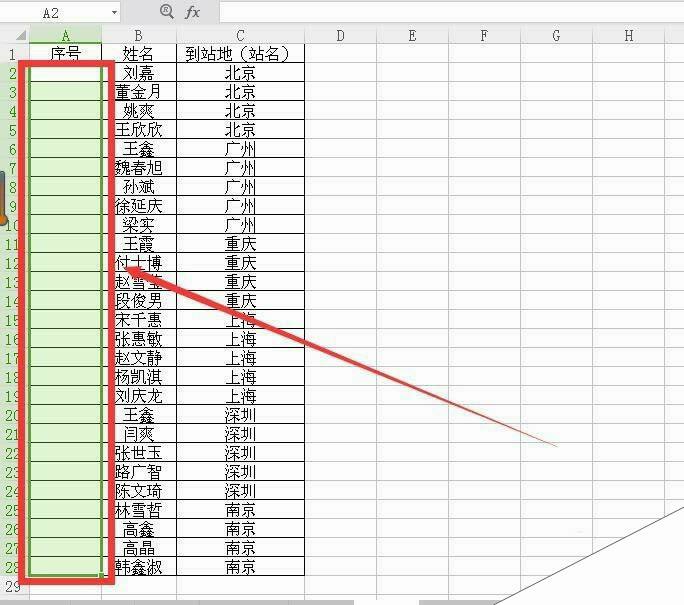Screen dimensions: 684x605
Task: Click the cell with name 陈文琦
Action: pyautogui.click(x=139, y=491)
